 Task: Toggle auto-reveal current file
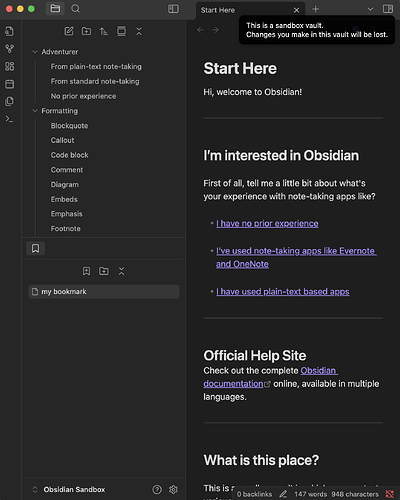click(121, 31)
